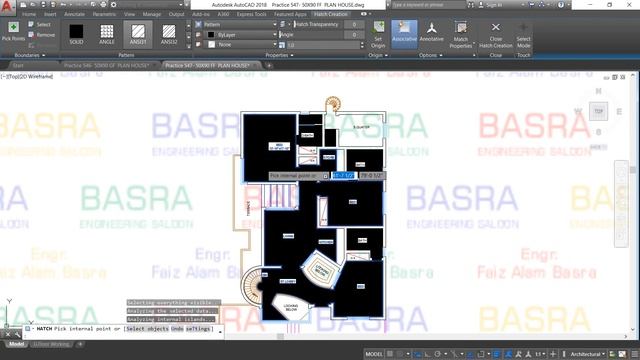Edit the hatch transparency value field
Viewport: 640px width, 360px height.
[x=354, y=24]
